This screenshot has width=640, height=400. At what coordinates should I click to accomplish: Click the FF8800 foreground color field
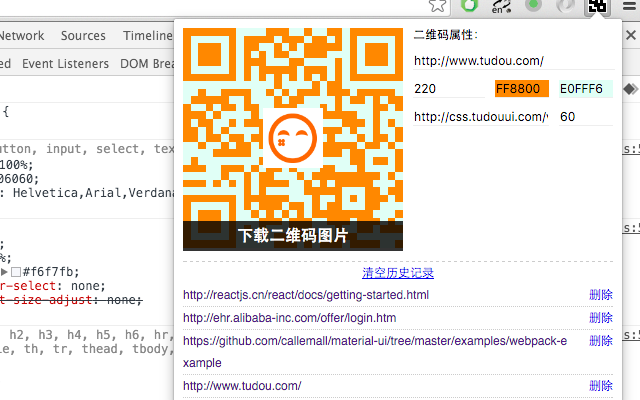(522, 89)
